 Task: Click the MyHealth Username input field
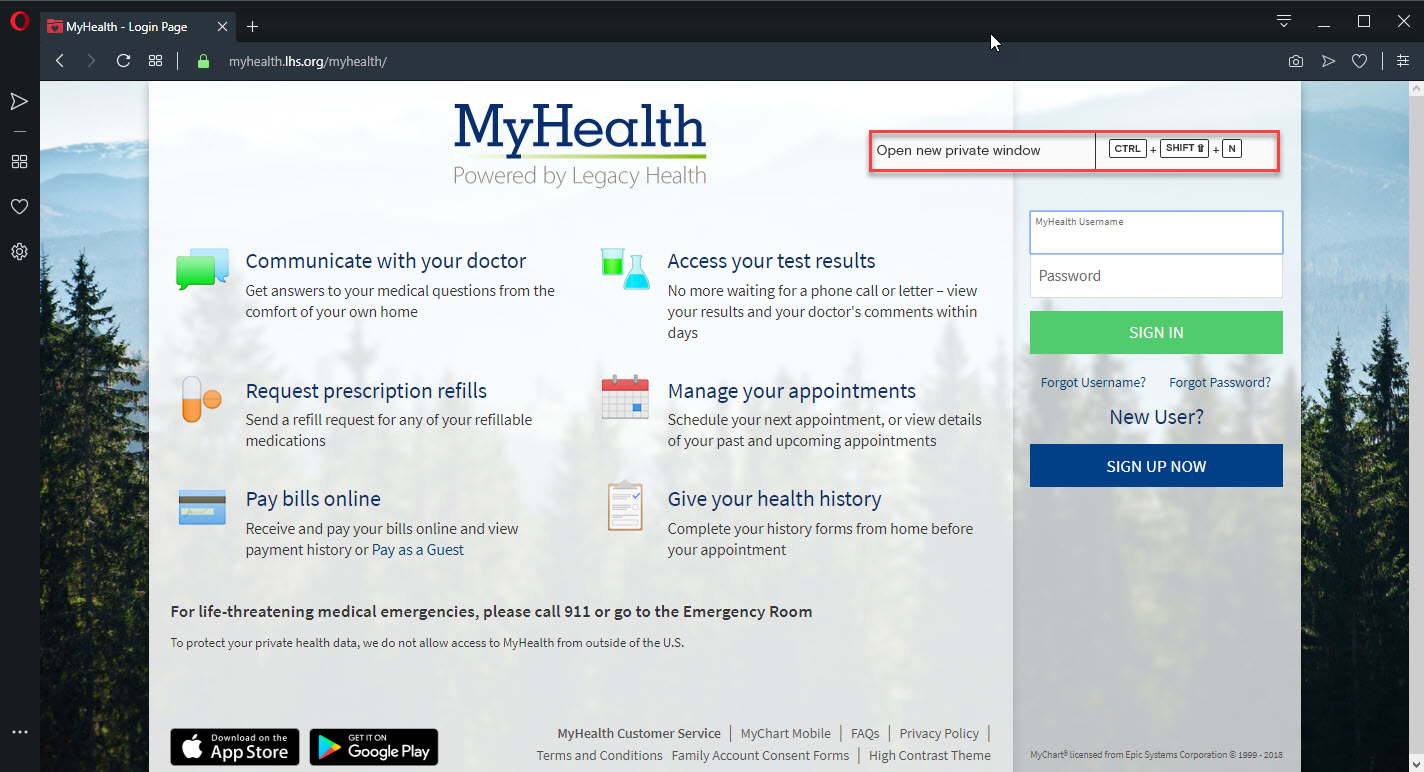pyautogui.click(x=1155, y=231)
